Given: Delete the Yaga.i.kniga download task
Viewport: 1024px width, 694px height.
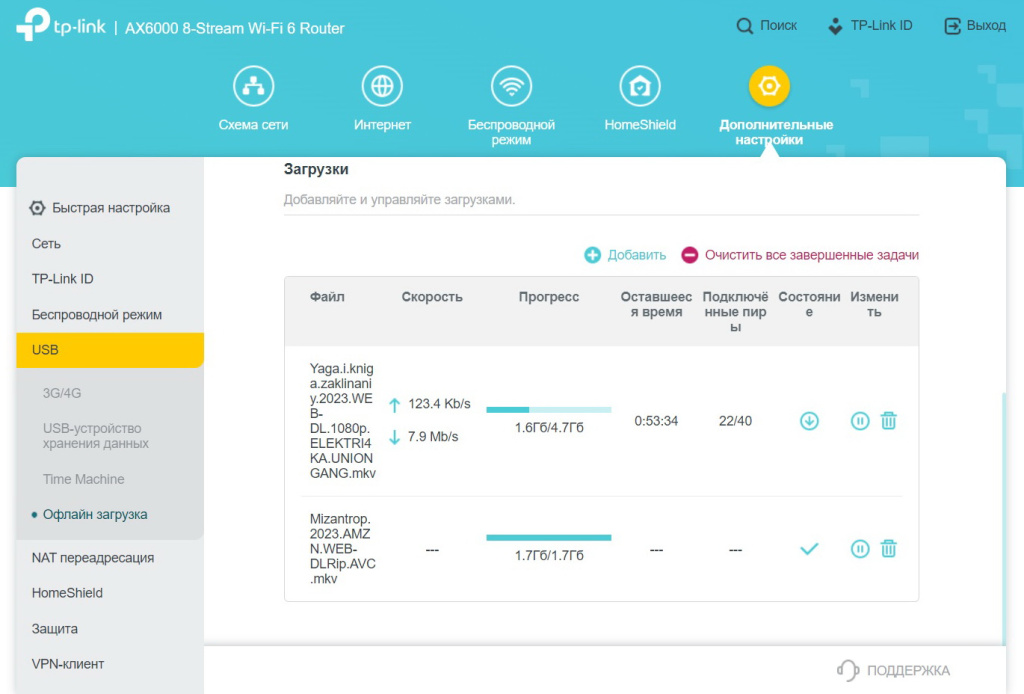Looking at the screenshot, I should [x=888, y=421].
